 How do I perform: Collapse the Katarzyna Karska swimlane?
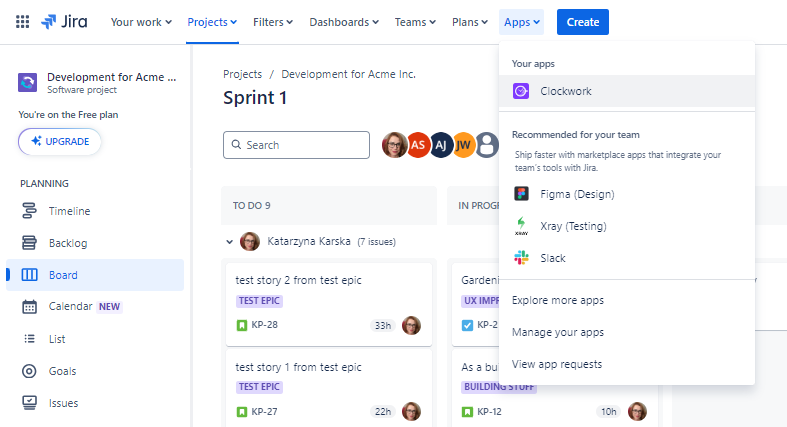click(x=229, y=242)
